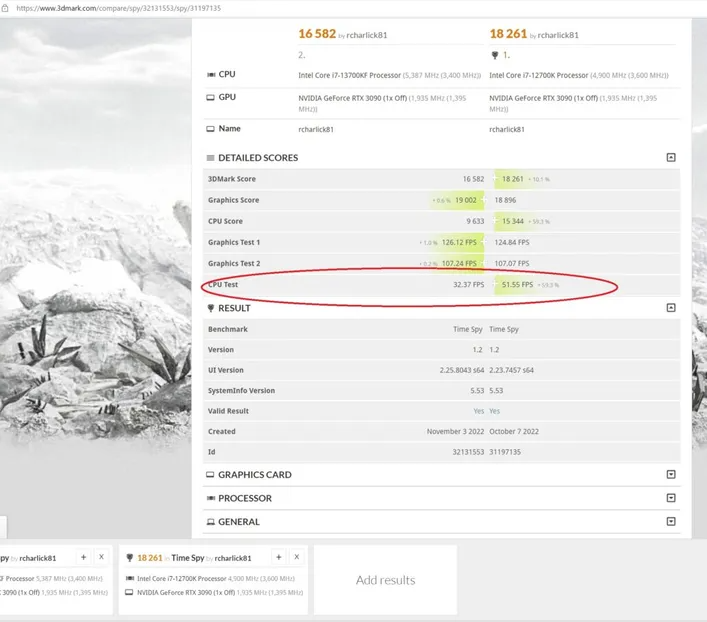Open the 16 582 score result
The height and width of the screenshot is (622, 707).
point(317,34)
